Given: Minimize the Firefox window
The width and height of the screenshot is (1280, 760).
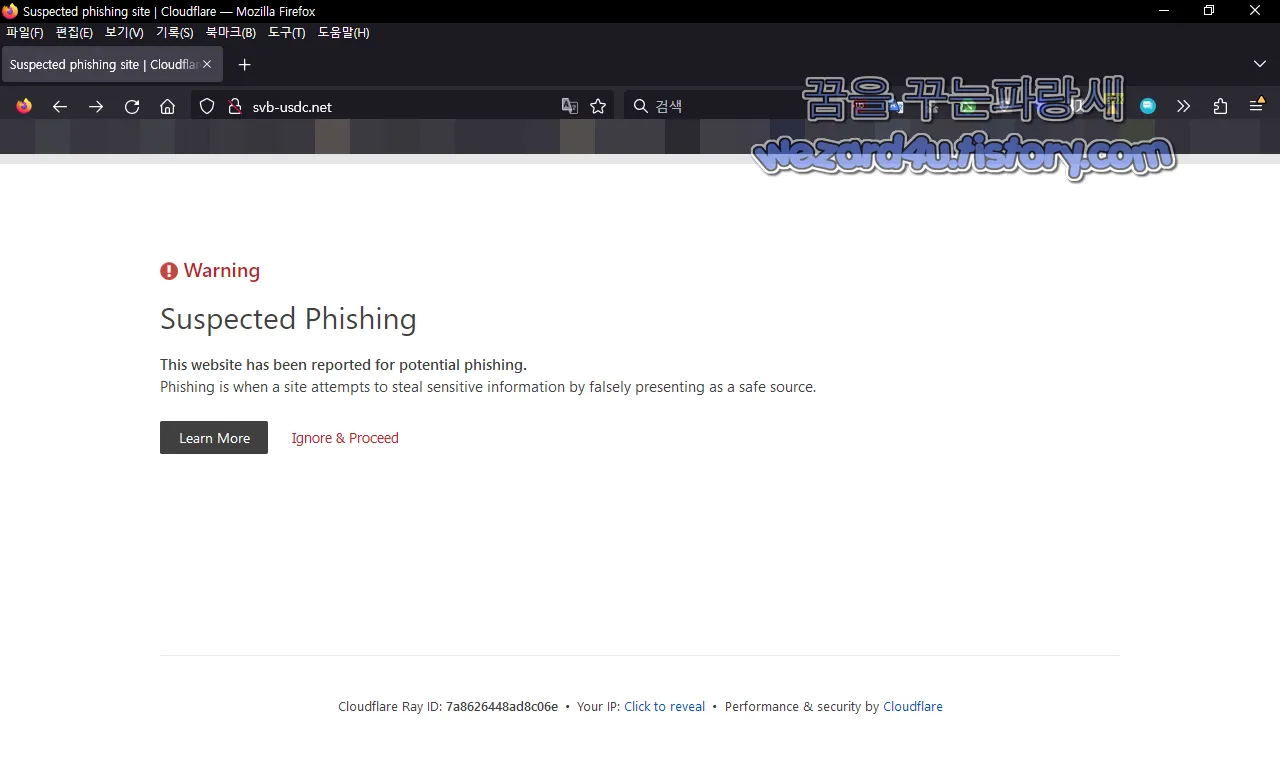Looking at the screenshot, I should [1164, 11].
